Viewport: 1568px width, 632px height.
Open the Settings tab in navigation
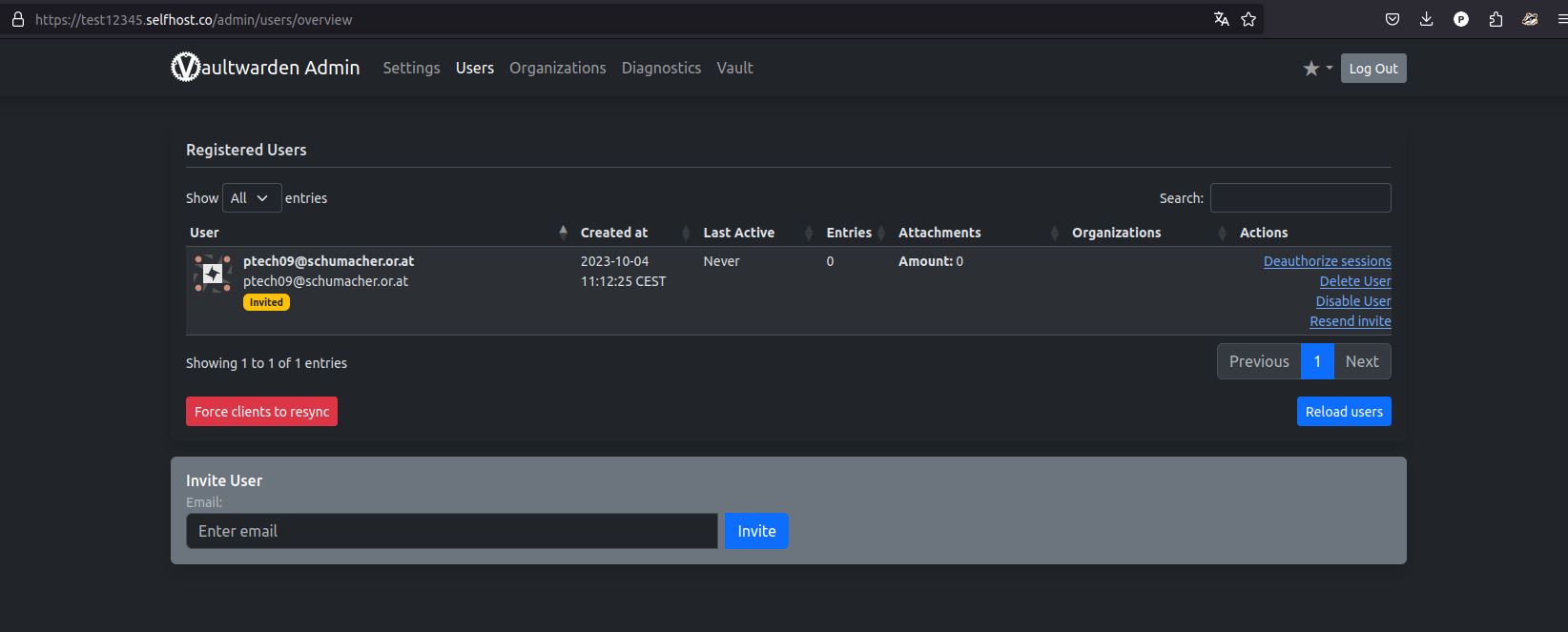click(x=411, y=68)
